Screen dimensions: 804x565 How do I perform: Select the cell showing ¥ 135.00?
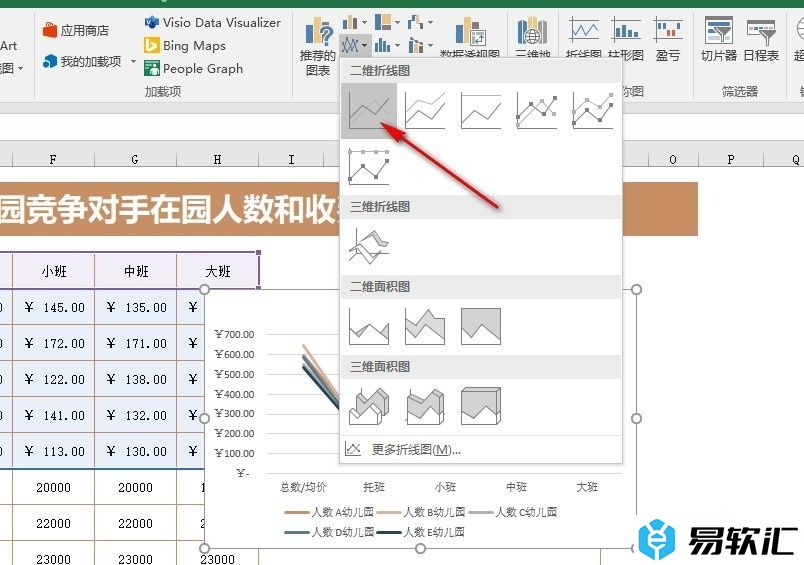(x=135, y=307)
